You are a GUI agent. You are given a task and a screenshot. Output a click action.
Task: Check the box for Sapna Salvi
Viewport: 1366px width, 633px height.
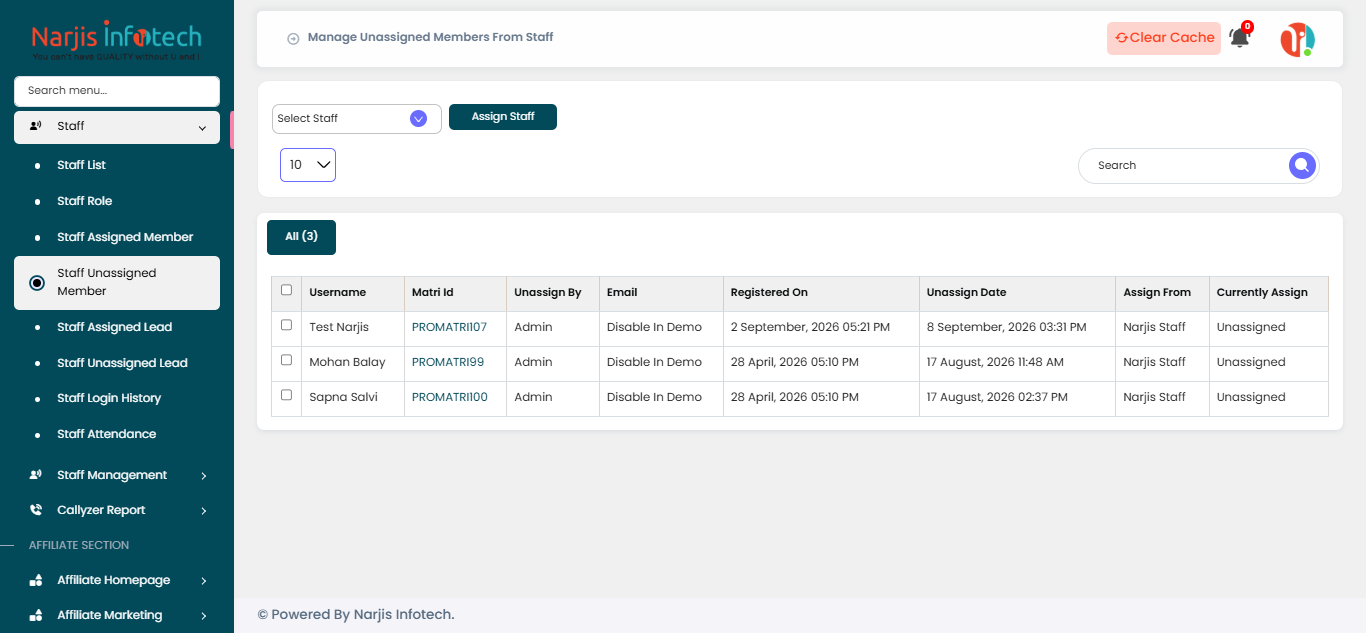(287, 395)
